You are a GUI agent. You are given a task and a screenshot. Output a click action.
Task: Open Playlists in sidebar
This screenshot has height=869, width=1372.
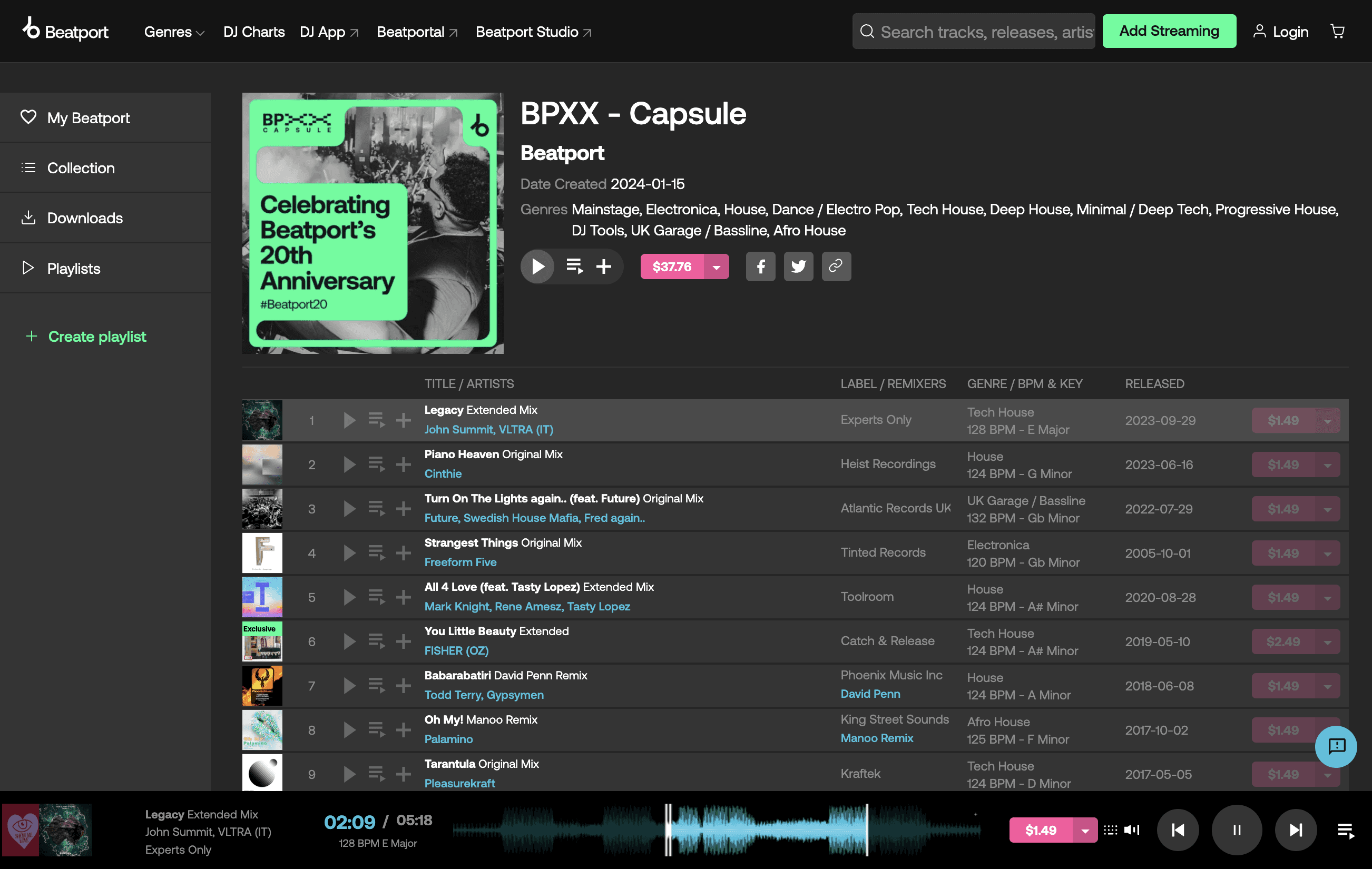(x=105, y=268)
